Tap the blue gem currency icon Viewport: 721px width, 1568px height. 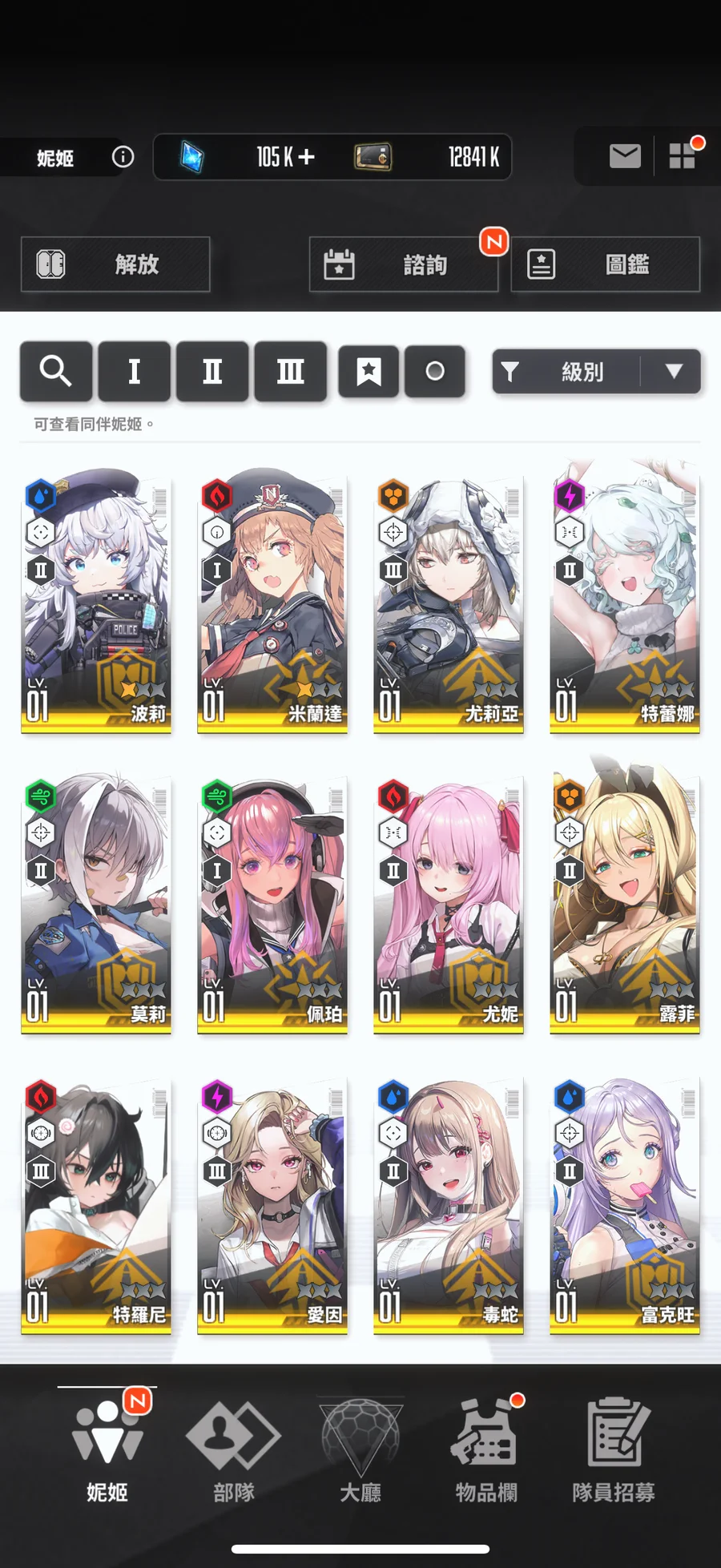pos(191,157)
